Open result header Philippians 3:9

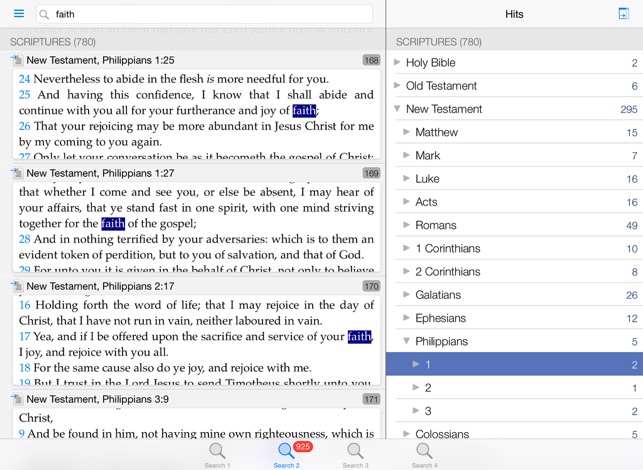pyautogui.click(x=98, y=399)
